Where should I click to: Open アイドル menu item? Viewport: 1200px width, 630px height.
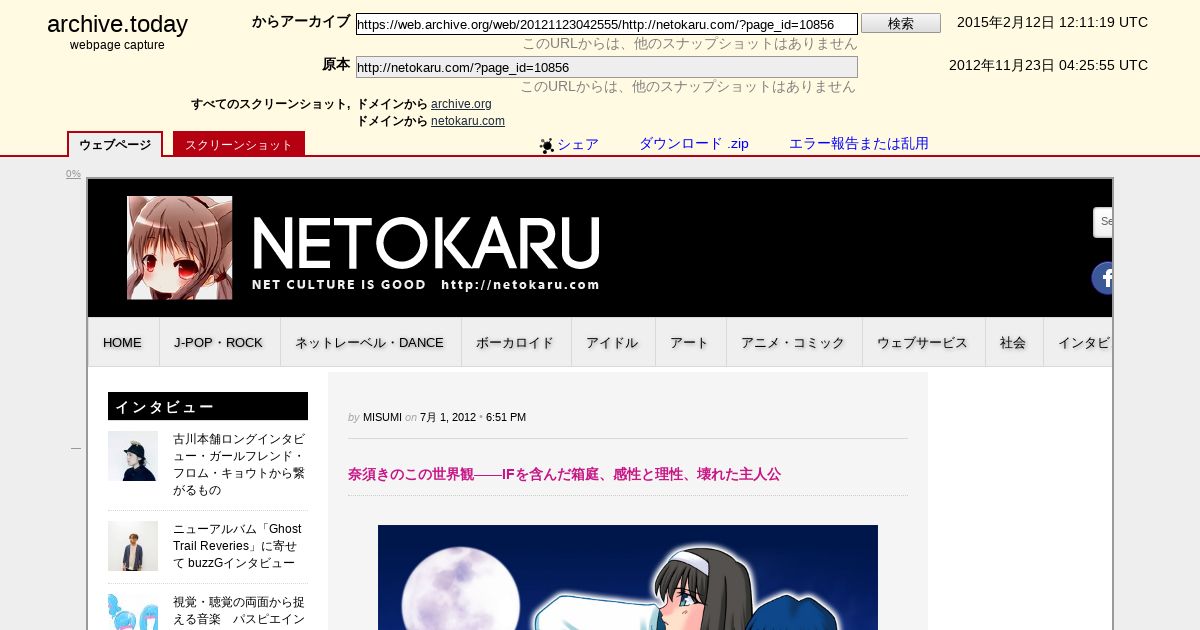612,342
